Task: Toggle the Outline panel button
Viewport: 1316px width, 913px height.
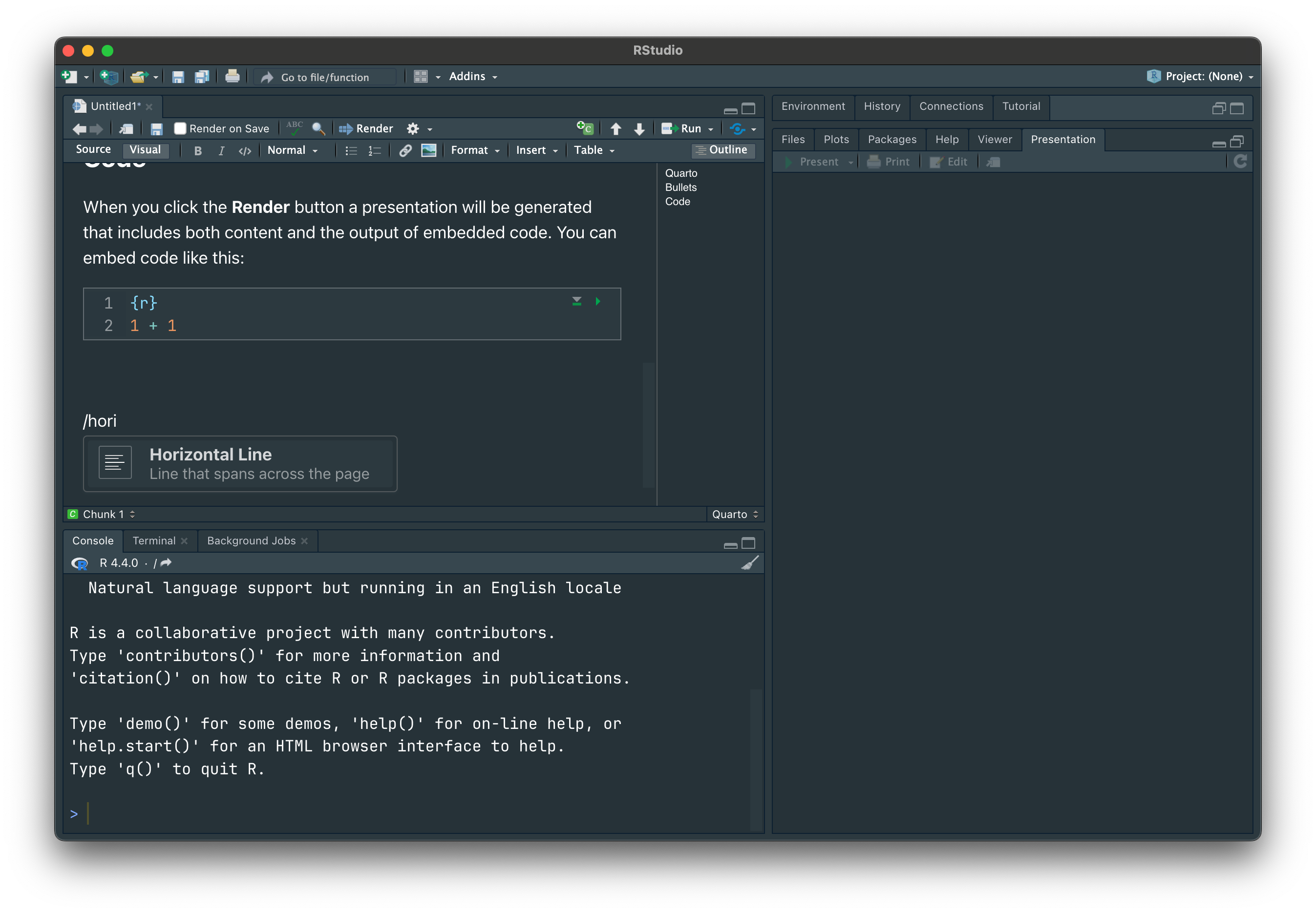Action: pos(722,150)
